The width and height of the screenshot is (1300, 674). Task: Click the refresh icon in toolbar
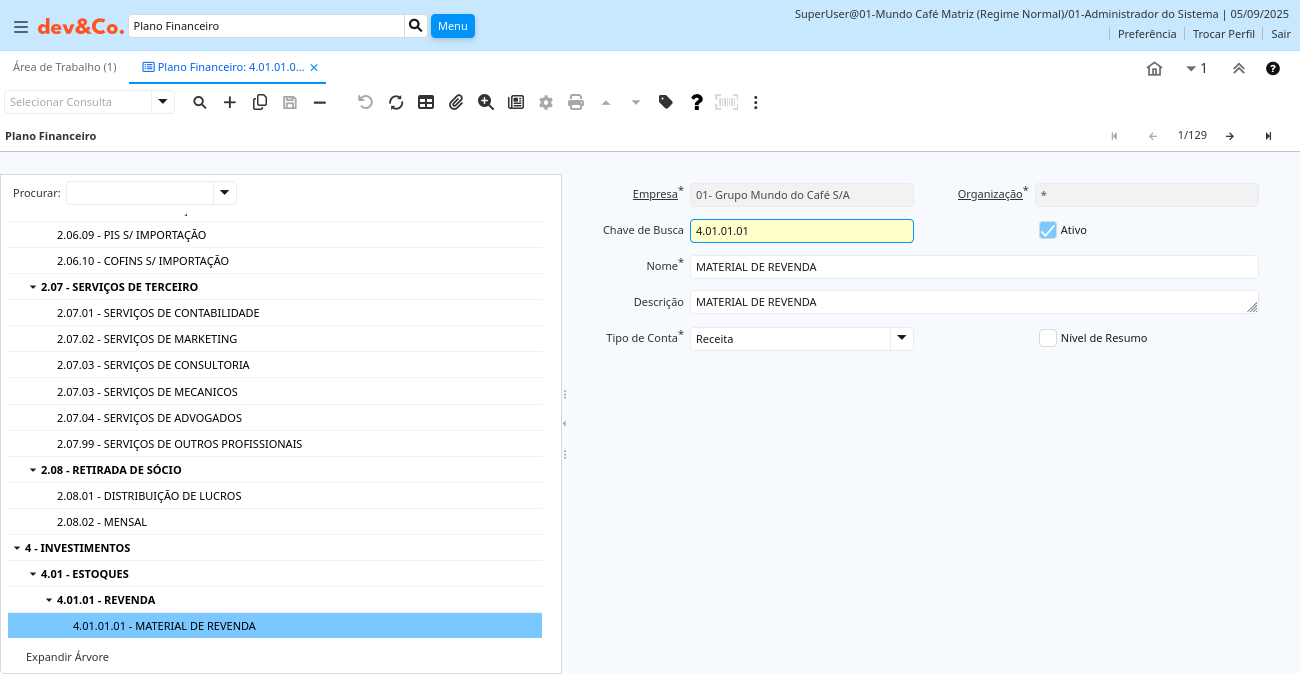396,102
